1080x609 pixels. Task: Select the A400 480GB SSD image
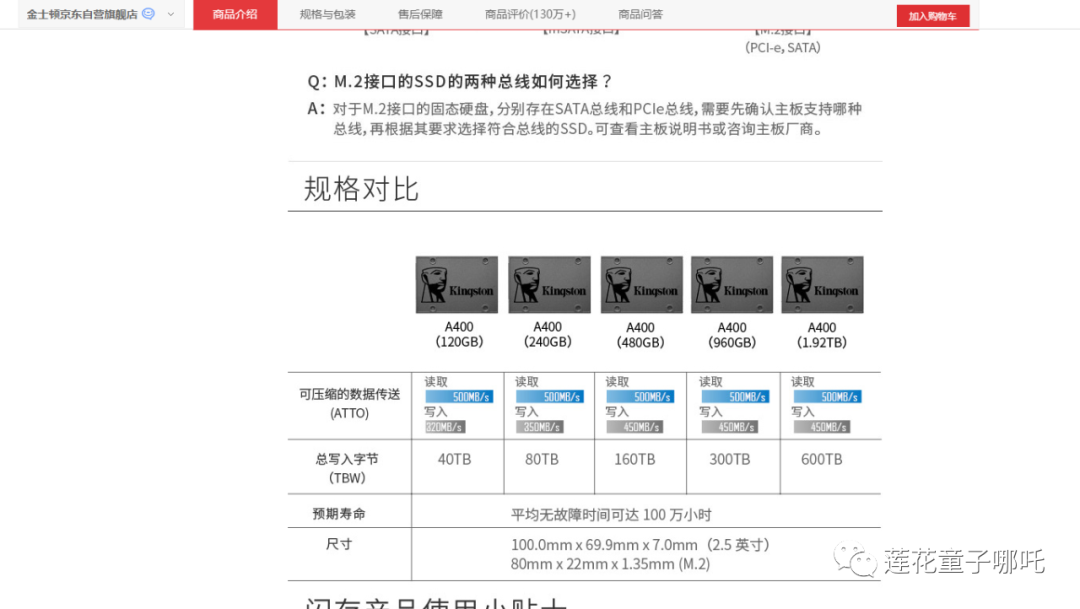[641, 285]
